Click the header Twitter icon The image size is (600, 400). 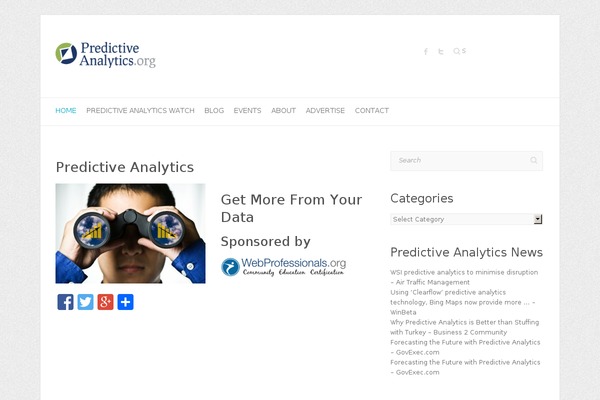tap(441, 51)
